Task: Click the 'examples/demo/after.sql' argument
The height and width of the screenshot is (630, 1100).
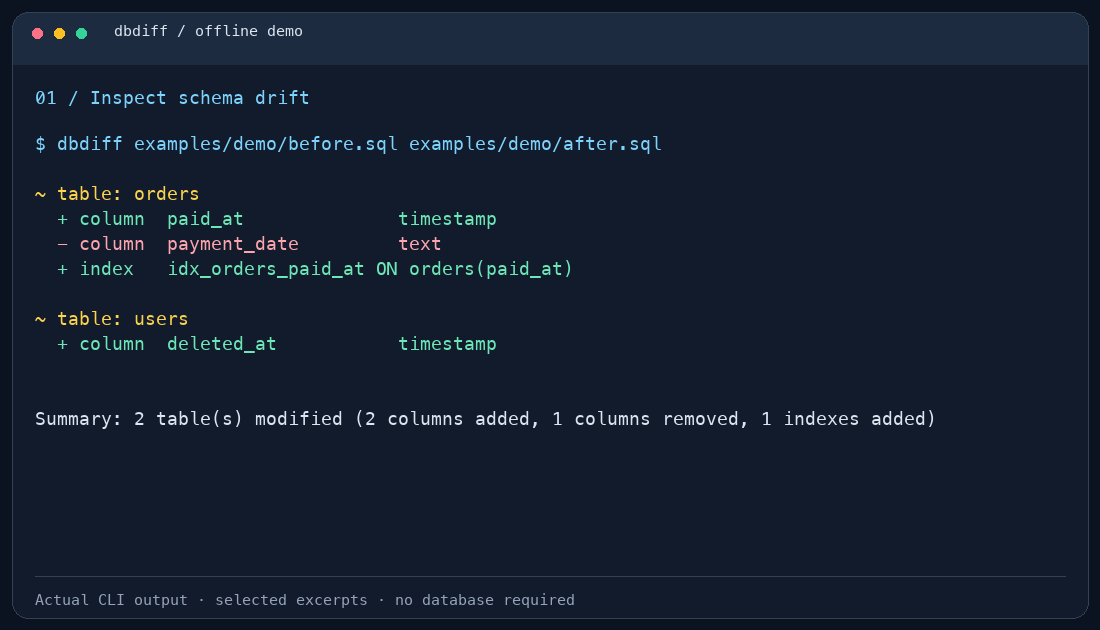Action: pyautogui.click(x=535, y=144)
